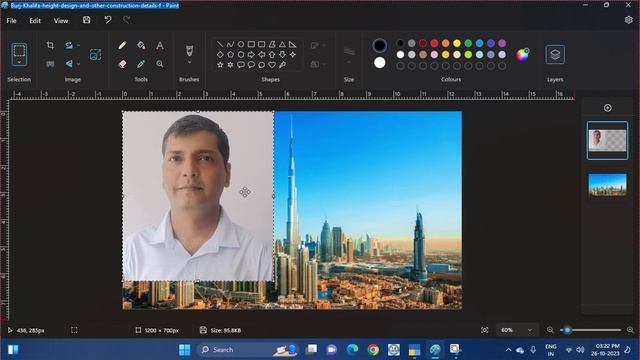Image resolution: width=640 pixels, height=360 pixels.
Task: Choose the Up arrow shape
Action: coord(272,54)
